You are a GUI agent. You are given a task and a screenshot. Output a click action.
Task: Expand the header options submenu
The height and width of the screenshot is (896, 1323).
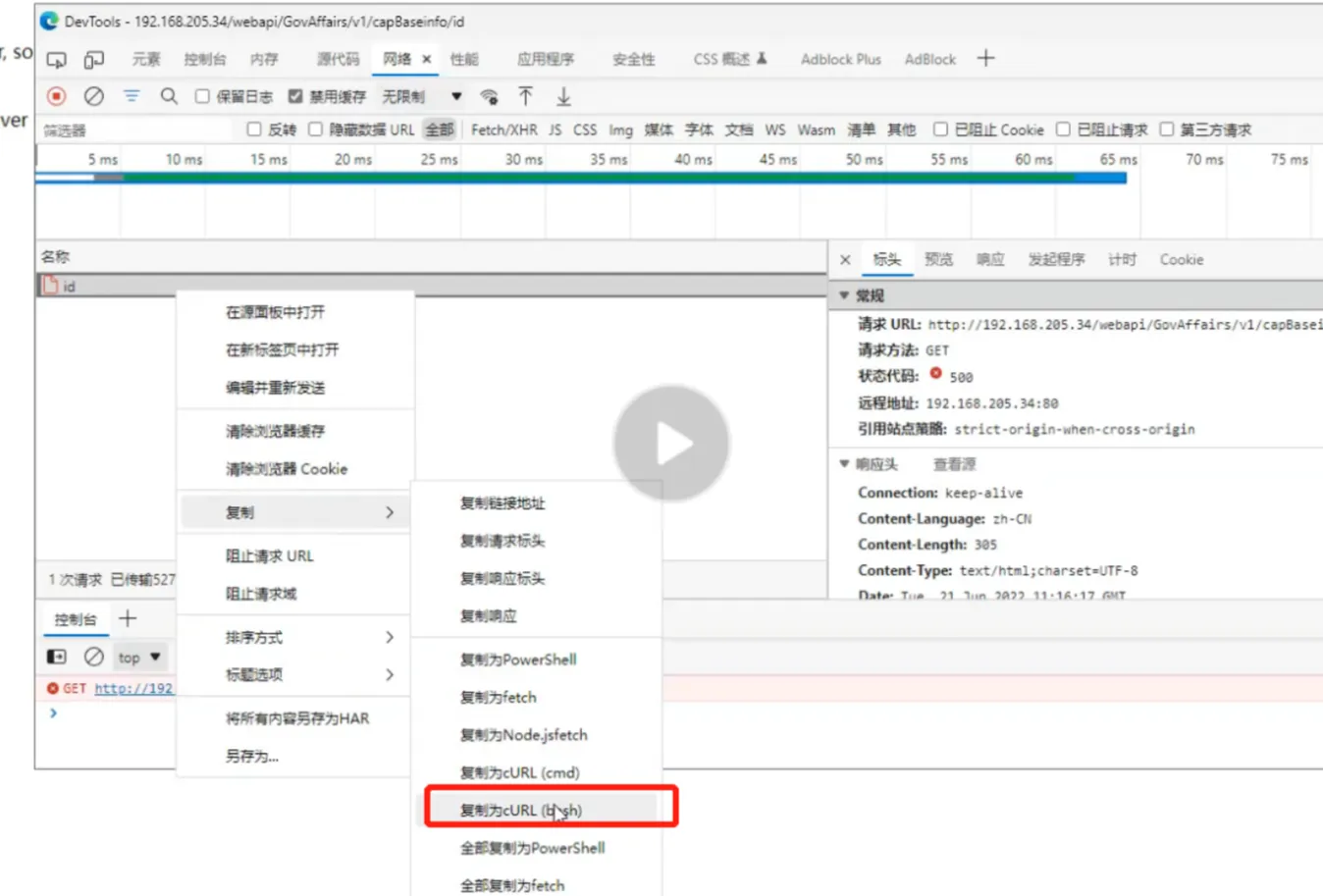(x=390, y=674)
